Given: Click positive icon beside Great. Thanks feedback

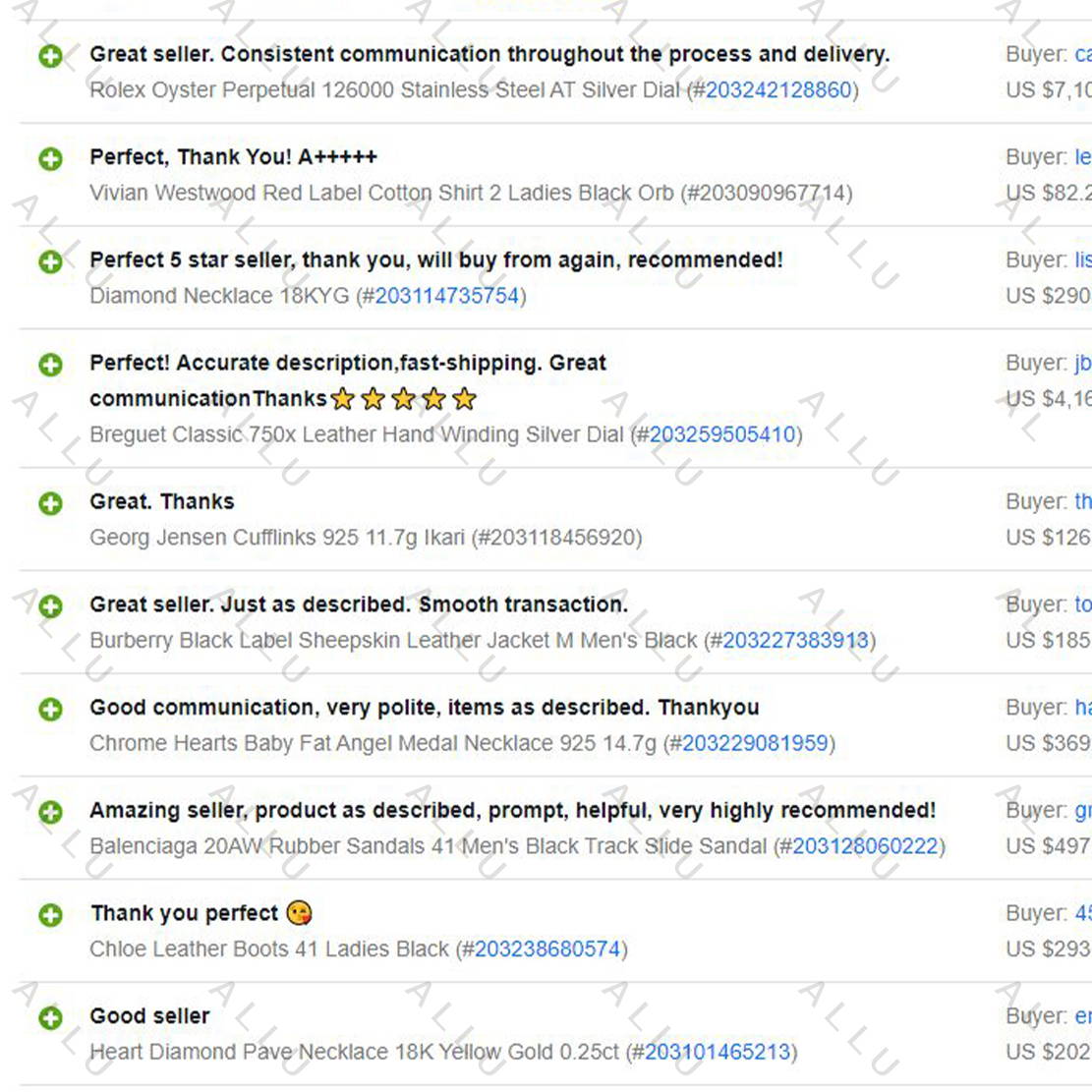Looking at the screenshot, I should [50, 503].
